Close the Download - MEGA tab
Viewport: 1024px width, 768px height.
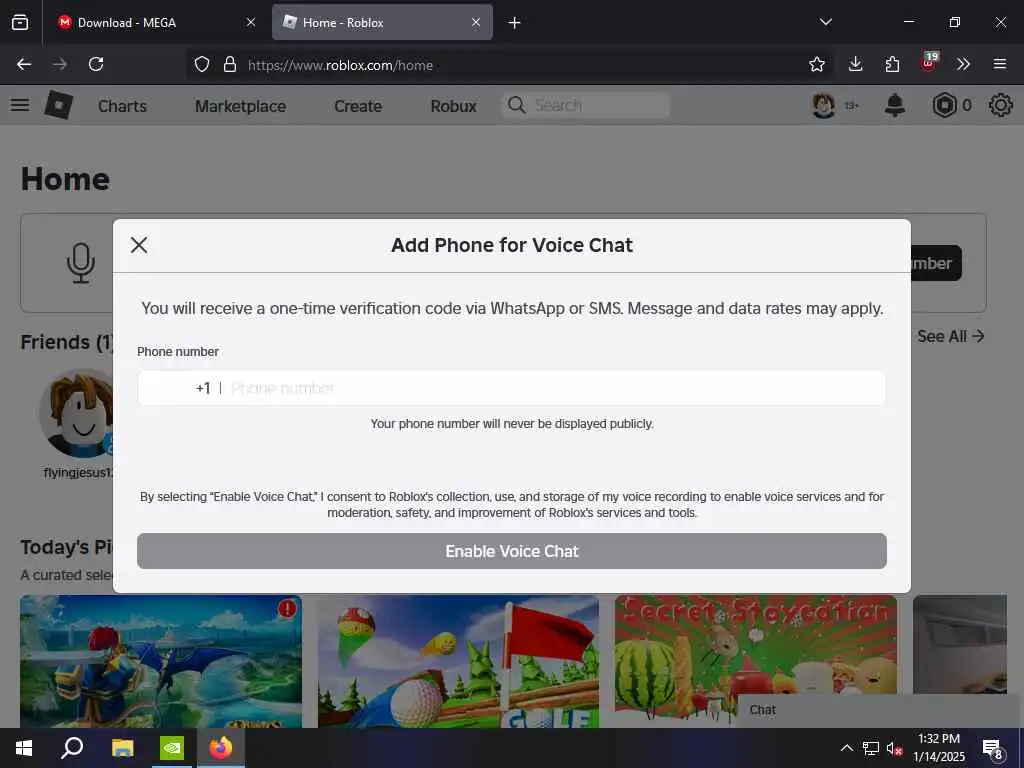point(251,23)
